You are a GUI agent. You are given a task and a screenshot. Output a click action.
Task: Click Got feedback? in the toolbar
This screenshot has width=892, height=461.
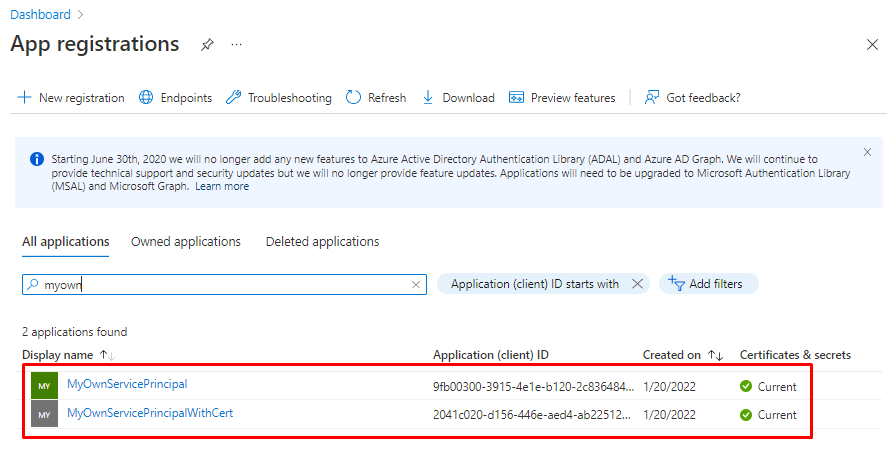pos(692,98)
